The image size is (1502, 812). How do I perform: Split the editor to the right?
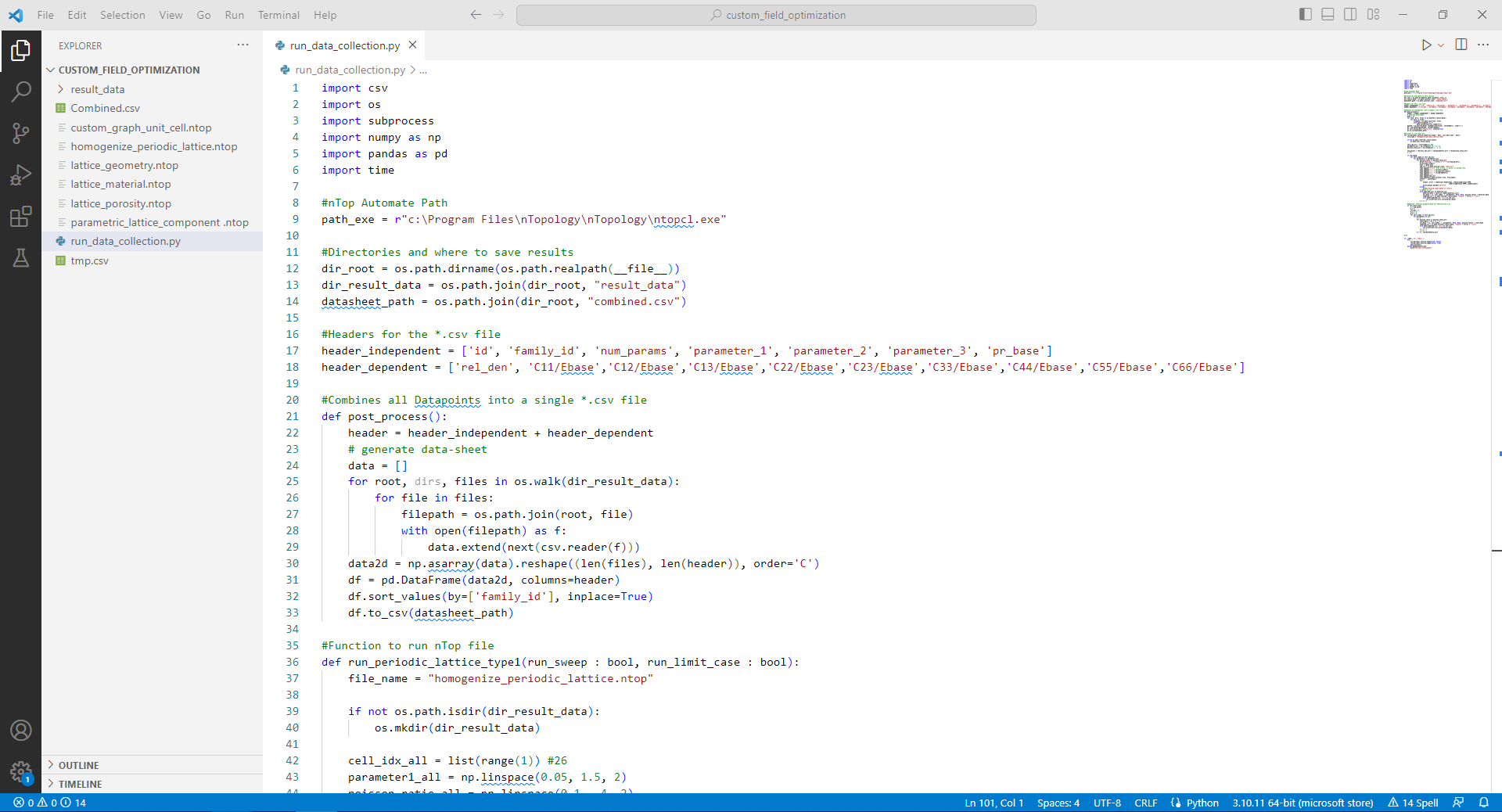coord(1461,45)
